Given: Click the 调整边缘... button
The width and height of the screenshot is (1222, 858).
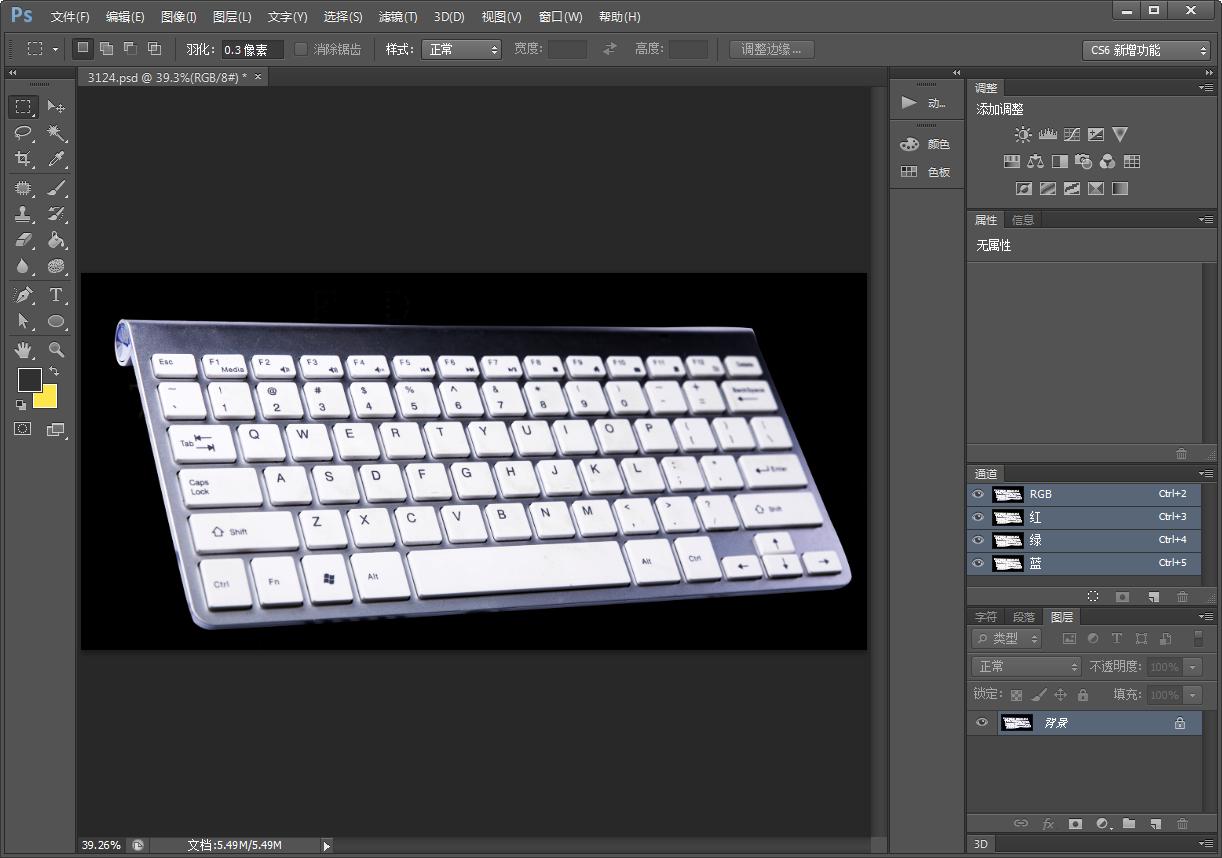Looking at the screenshot, I should [x=771, y=49].
